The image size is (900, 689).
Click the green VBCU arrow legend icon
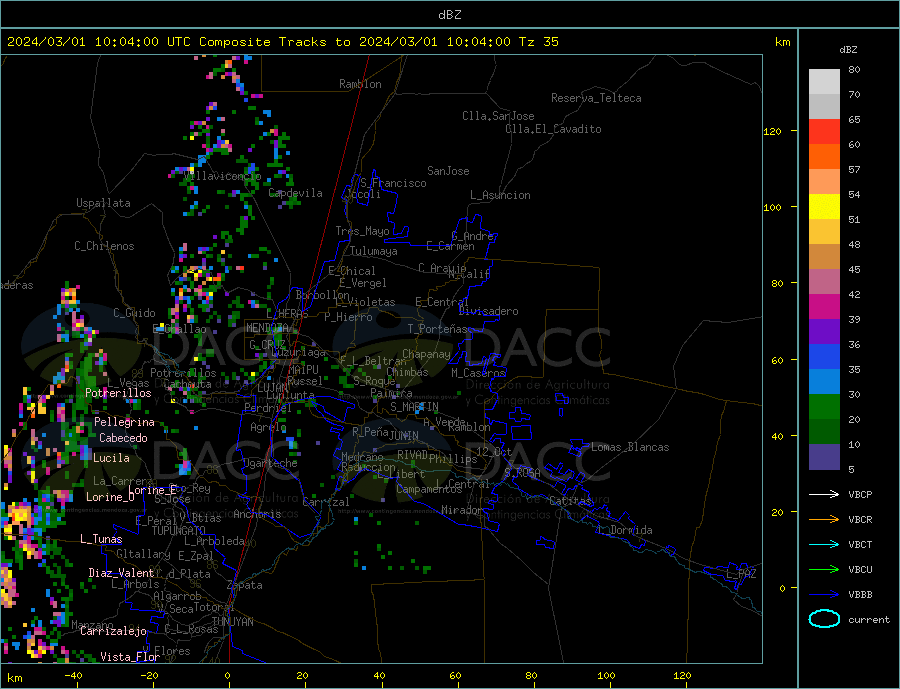(x=824, y=570)
